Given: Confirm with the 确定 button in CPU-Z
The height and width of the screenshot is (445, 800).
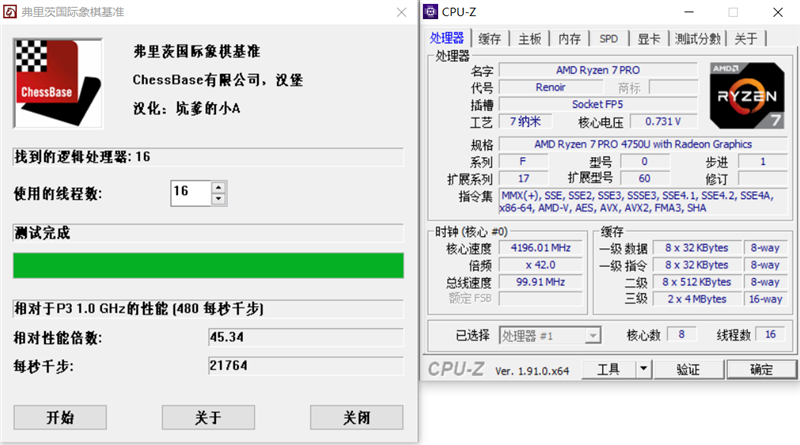Looking at the screenshot, I should coord(762,369).
